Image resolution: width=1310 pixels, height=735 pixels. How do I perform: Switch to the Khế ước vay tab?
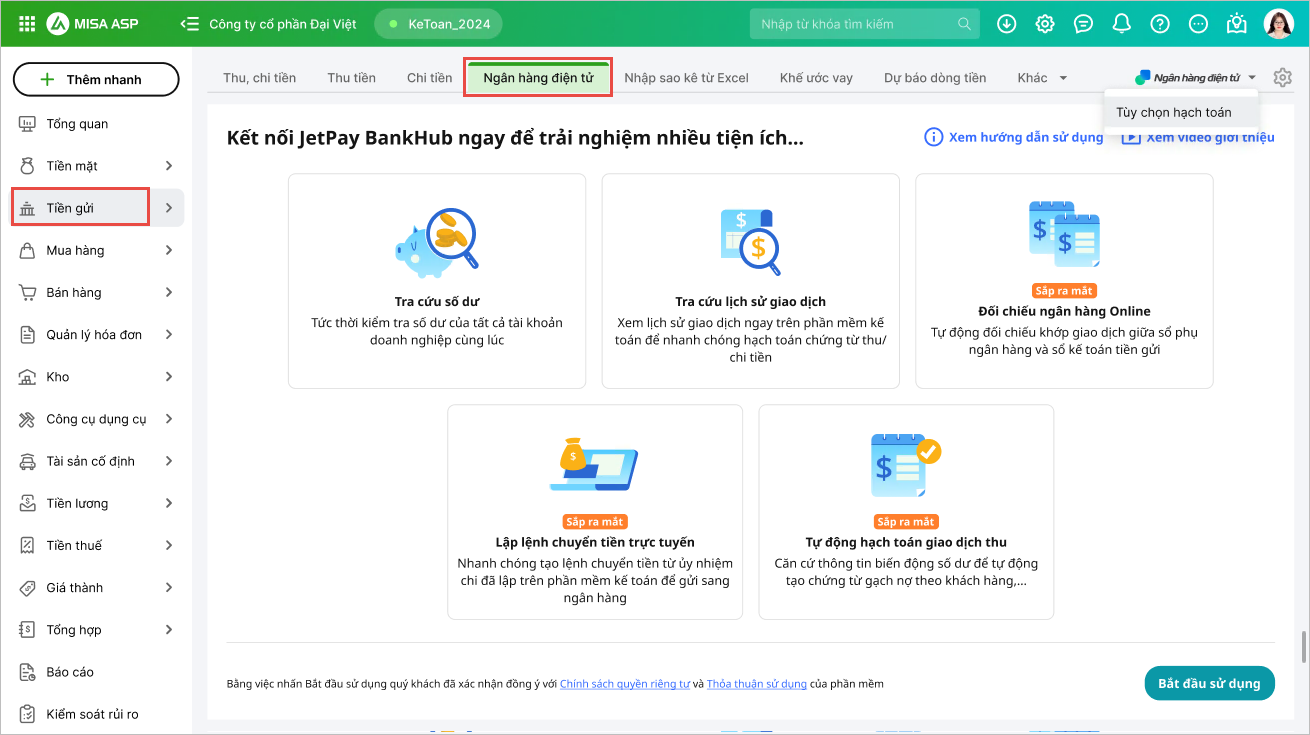click(816, 77)
